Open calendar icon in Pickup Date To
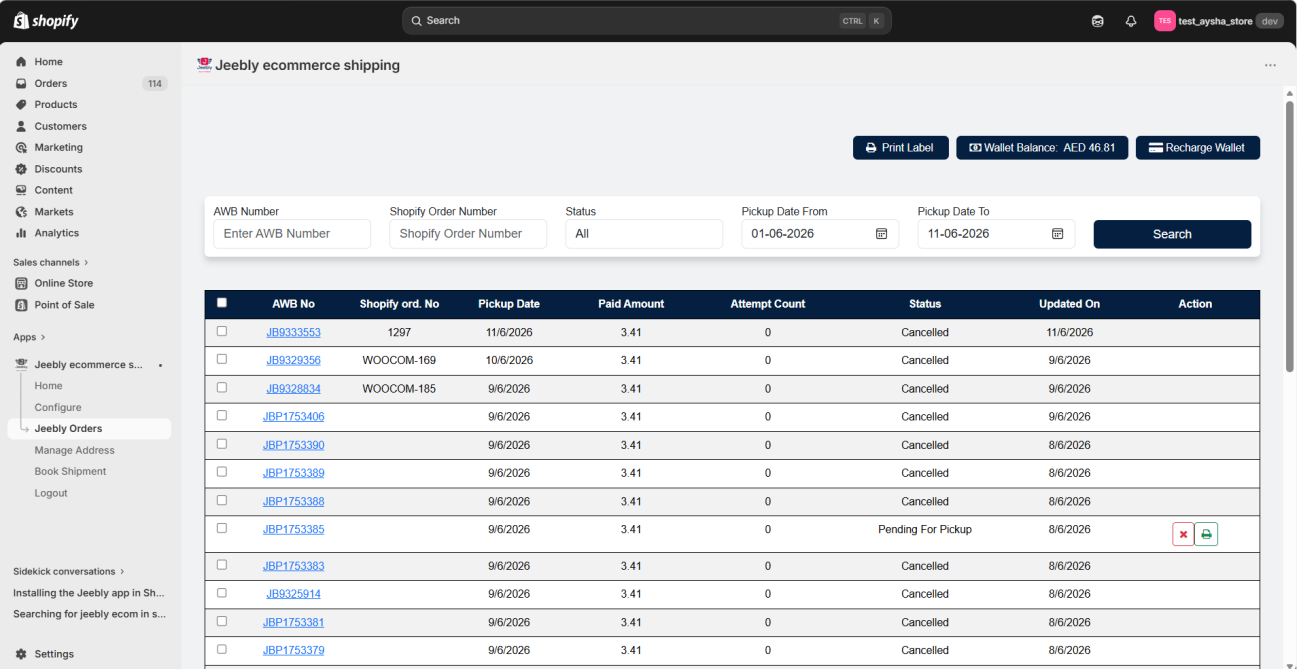Viewport: 1299px width, 669px height. (1057, 234)
